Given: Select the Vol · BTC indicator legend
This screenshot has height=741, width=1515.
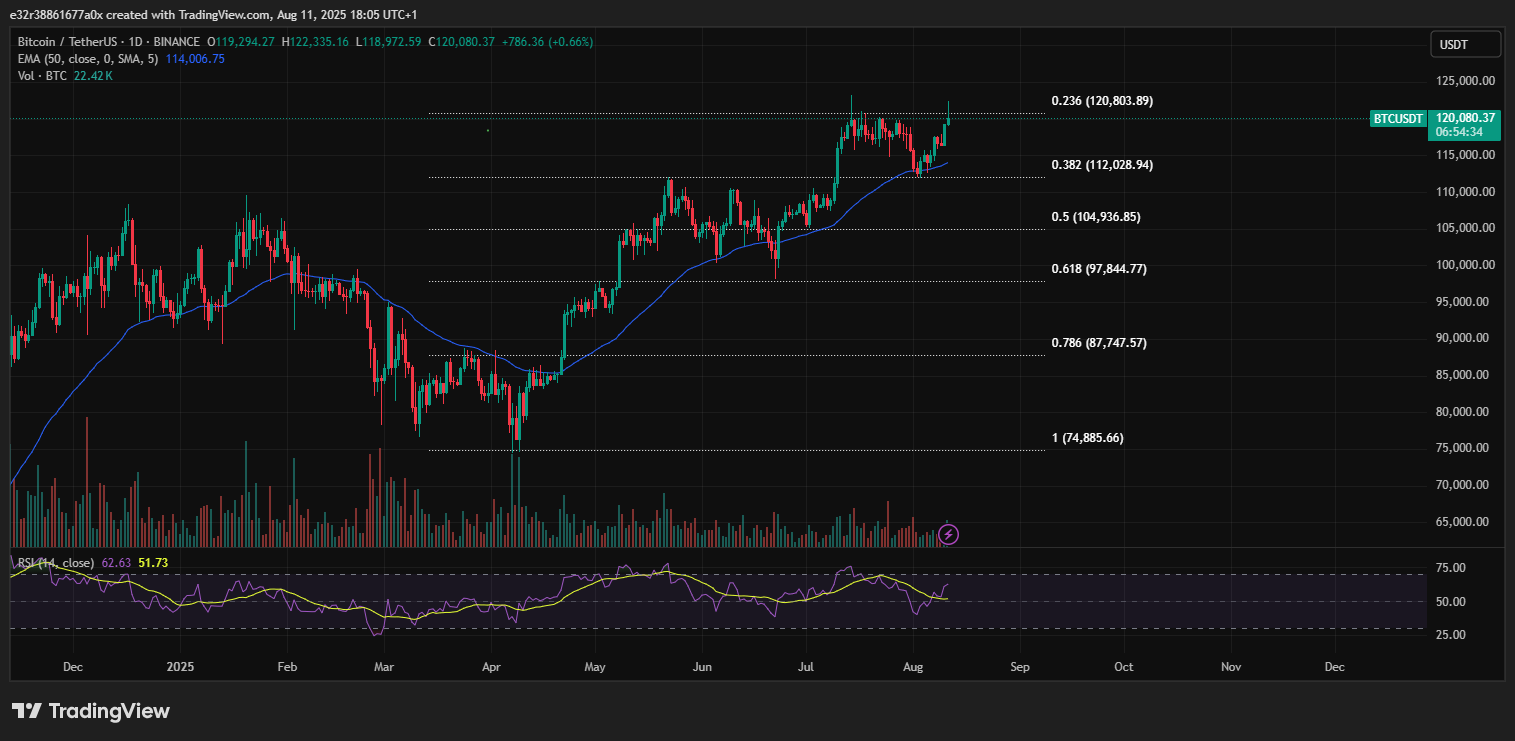Looking at the screenshot, I should coord(42,76).
